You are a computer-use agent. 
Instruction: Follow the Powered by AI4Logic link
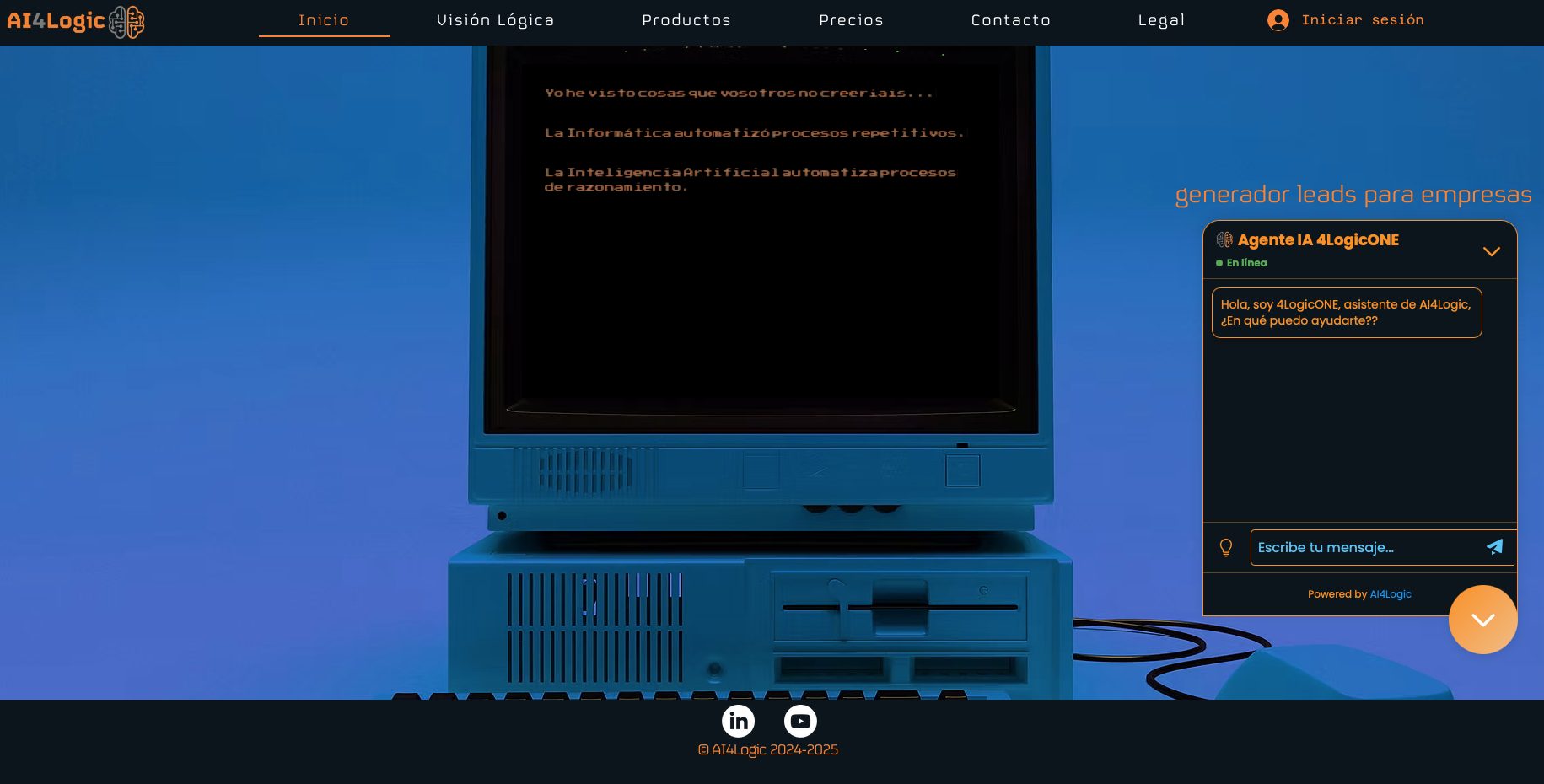[1390, 594]
